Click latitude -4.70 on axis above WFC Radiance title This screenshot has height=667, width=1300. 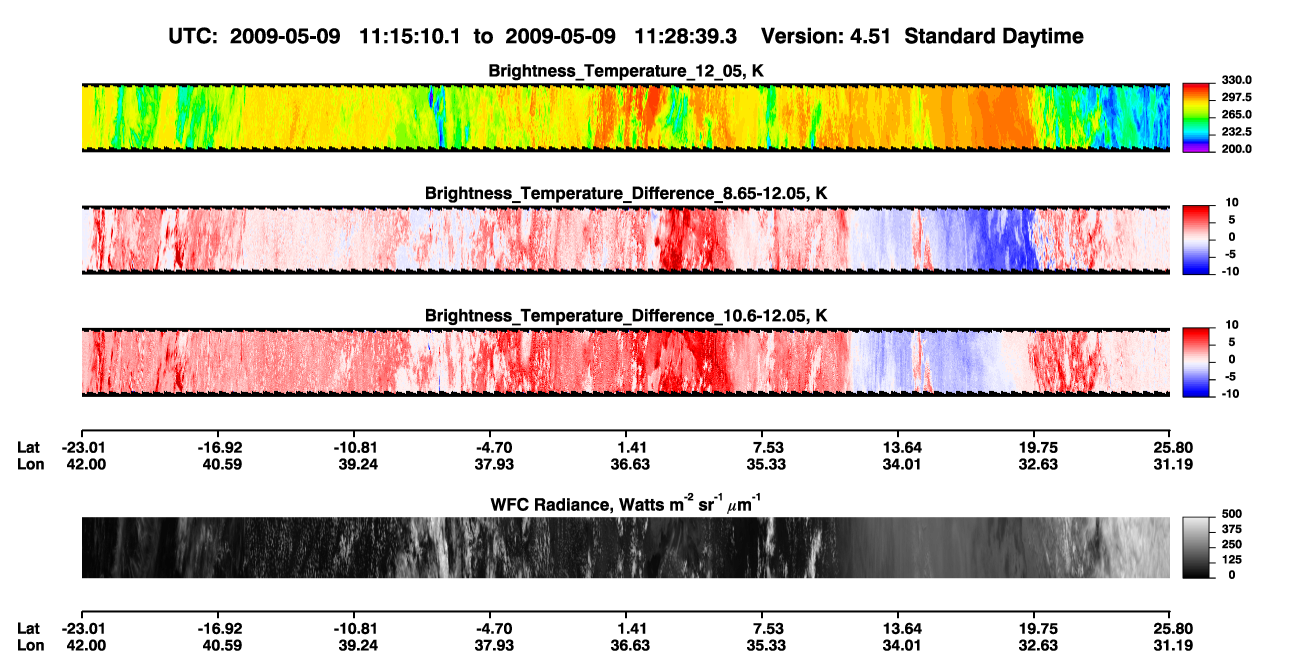pos(493,446)
